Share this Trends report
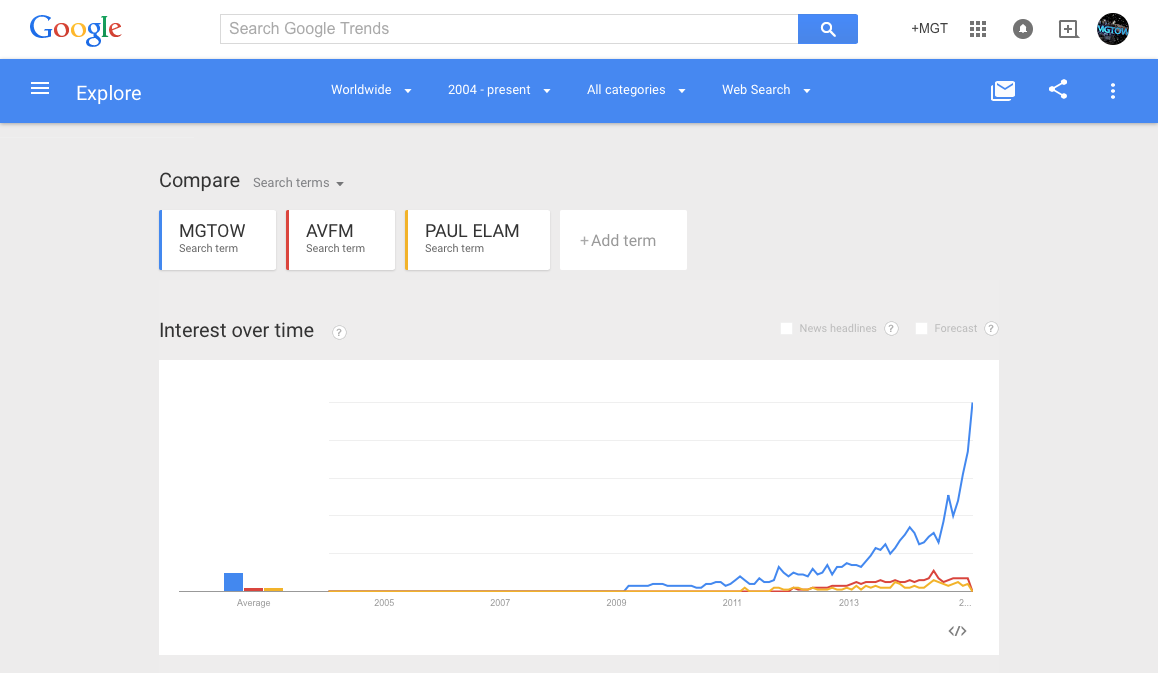Image resolution: width=1158 pixels, height=673 pixels. point(1058,90)
